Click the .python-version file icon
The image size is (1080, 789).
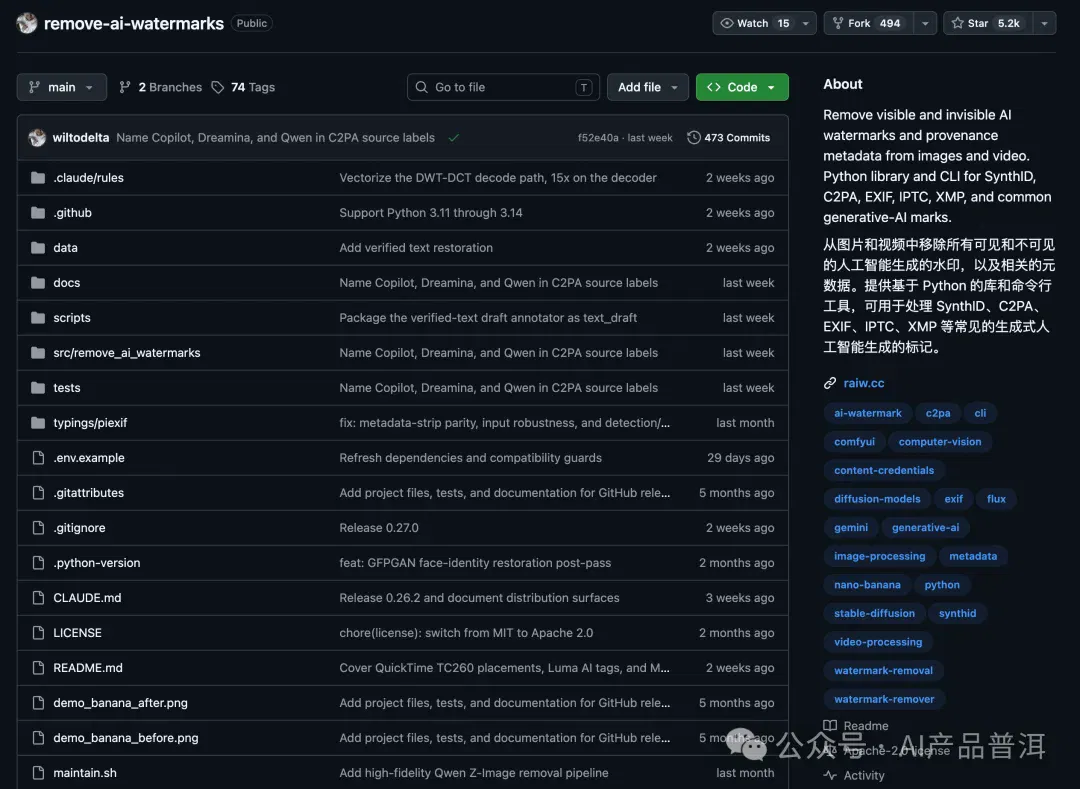tap(39, 562)
